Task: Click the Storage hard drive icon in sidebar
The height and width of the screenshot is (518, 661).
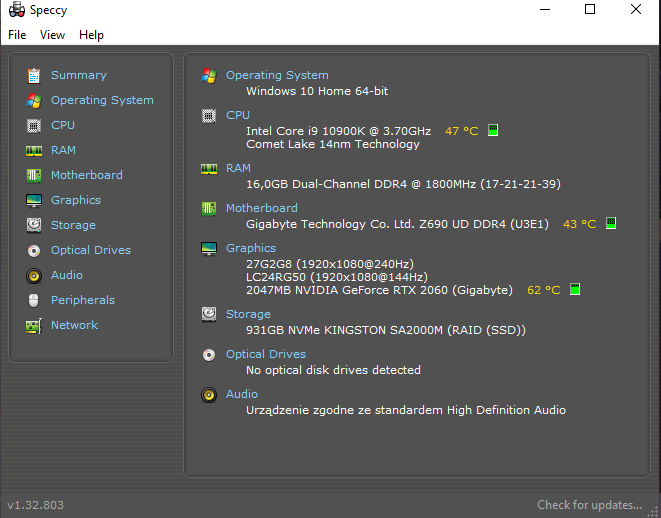Action: tap(34, 225)
